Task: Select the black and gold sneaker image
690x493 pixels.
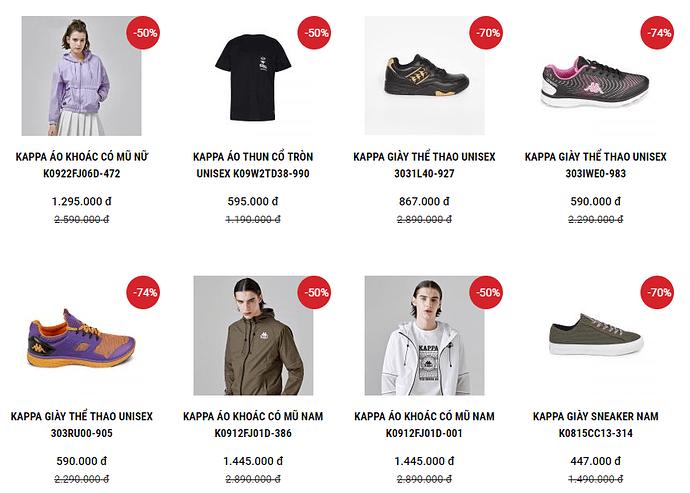Action: [x=424, y=76]
